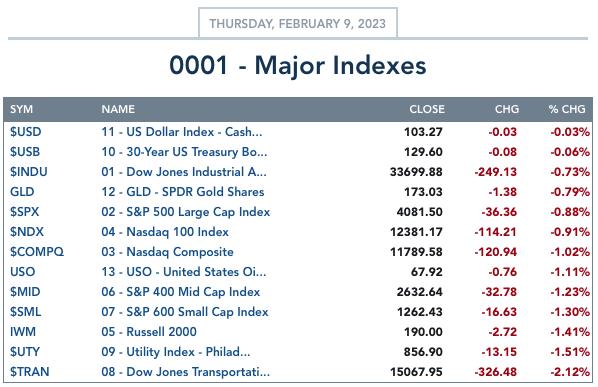The width and height of the screenshot is (598, 387).
Task: Click the $INDU symbol link
Action: [x=29, y=172]
